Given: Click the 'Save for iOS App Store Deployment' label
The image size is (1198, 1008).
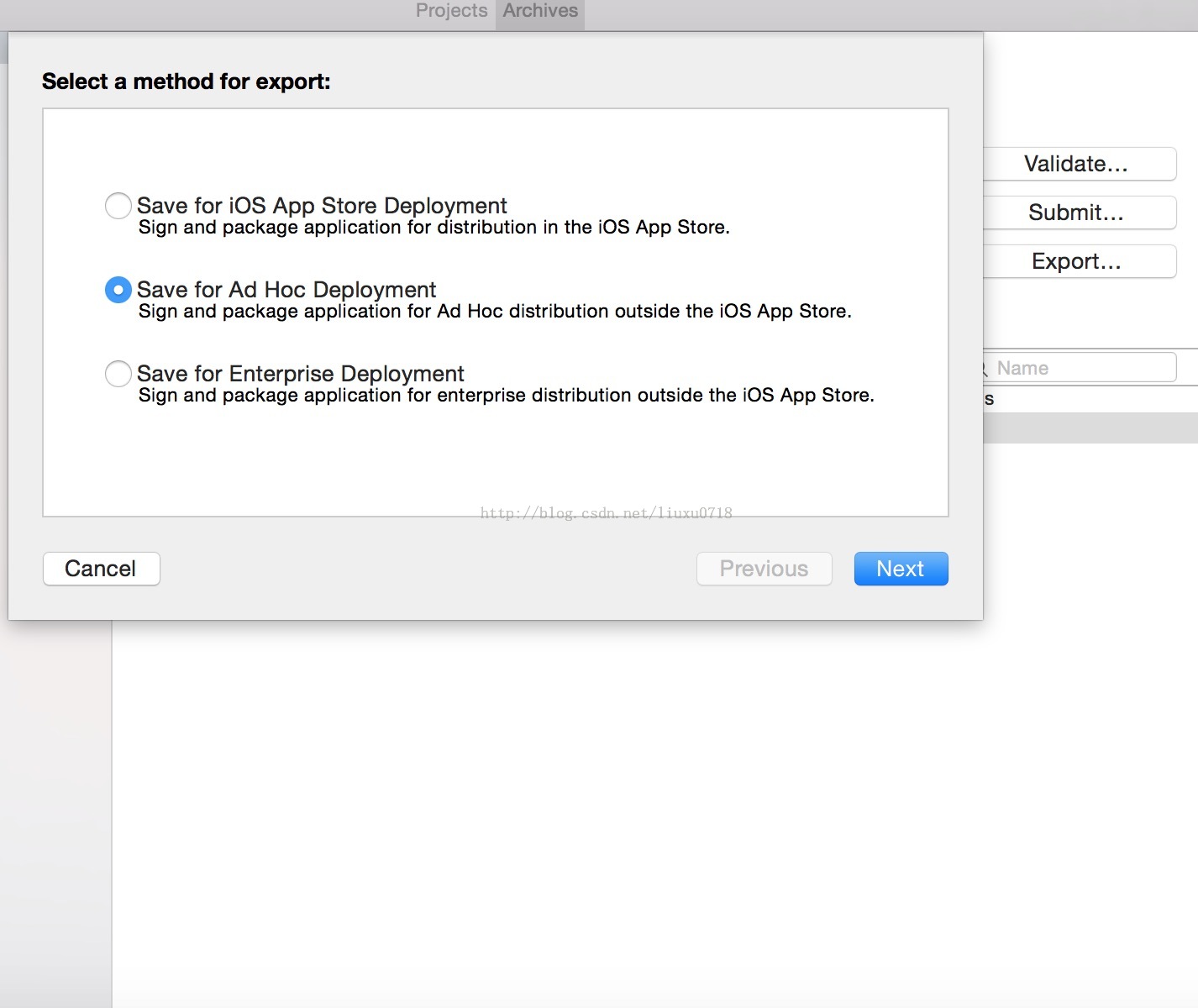Looking at the screenshot, I should point(322,206).
